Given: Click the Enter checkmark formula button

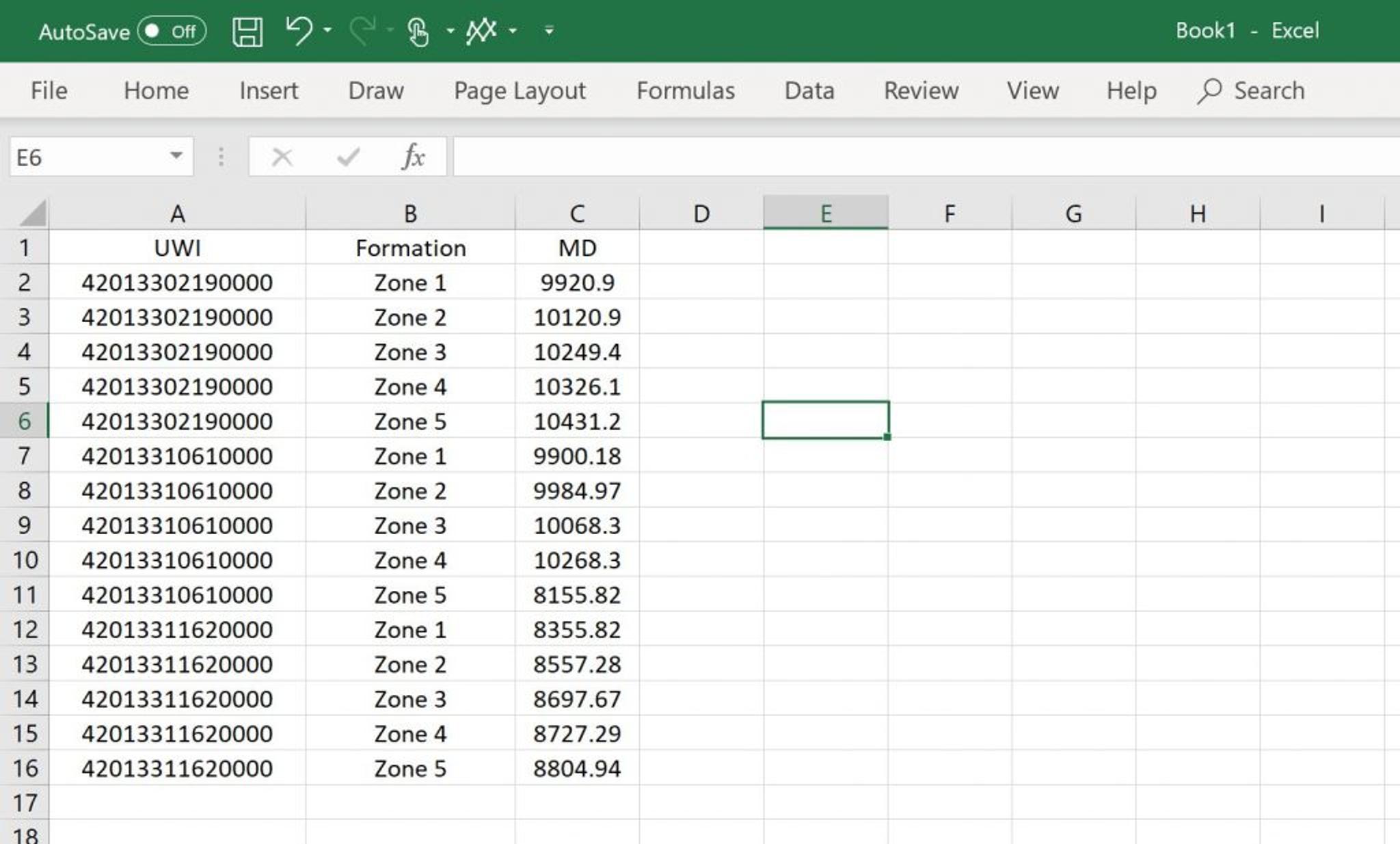Looking at the screenshot, I should pyautogui.click(x=348, y=157).
